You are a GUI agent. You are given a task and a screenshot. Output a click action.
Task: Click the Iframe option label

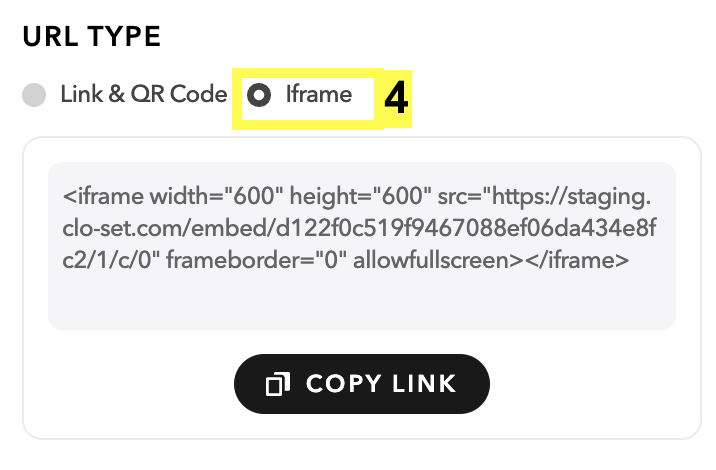319,95
